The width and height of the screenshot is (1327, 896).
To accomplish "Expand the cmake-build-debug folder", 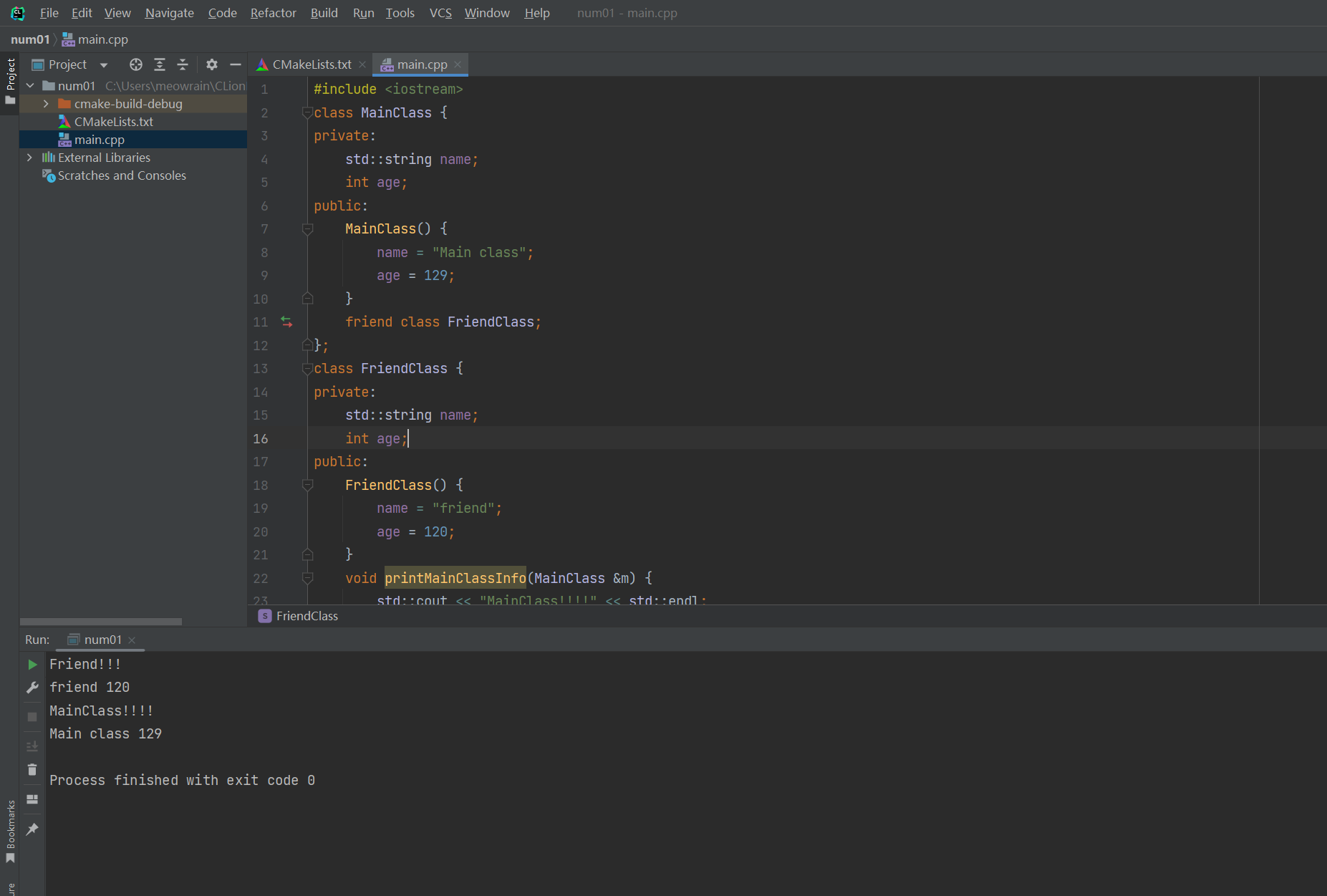I will pos(46,104).
